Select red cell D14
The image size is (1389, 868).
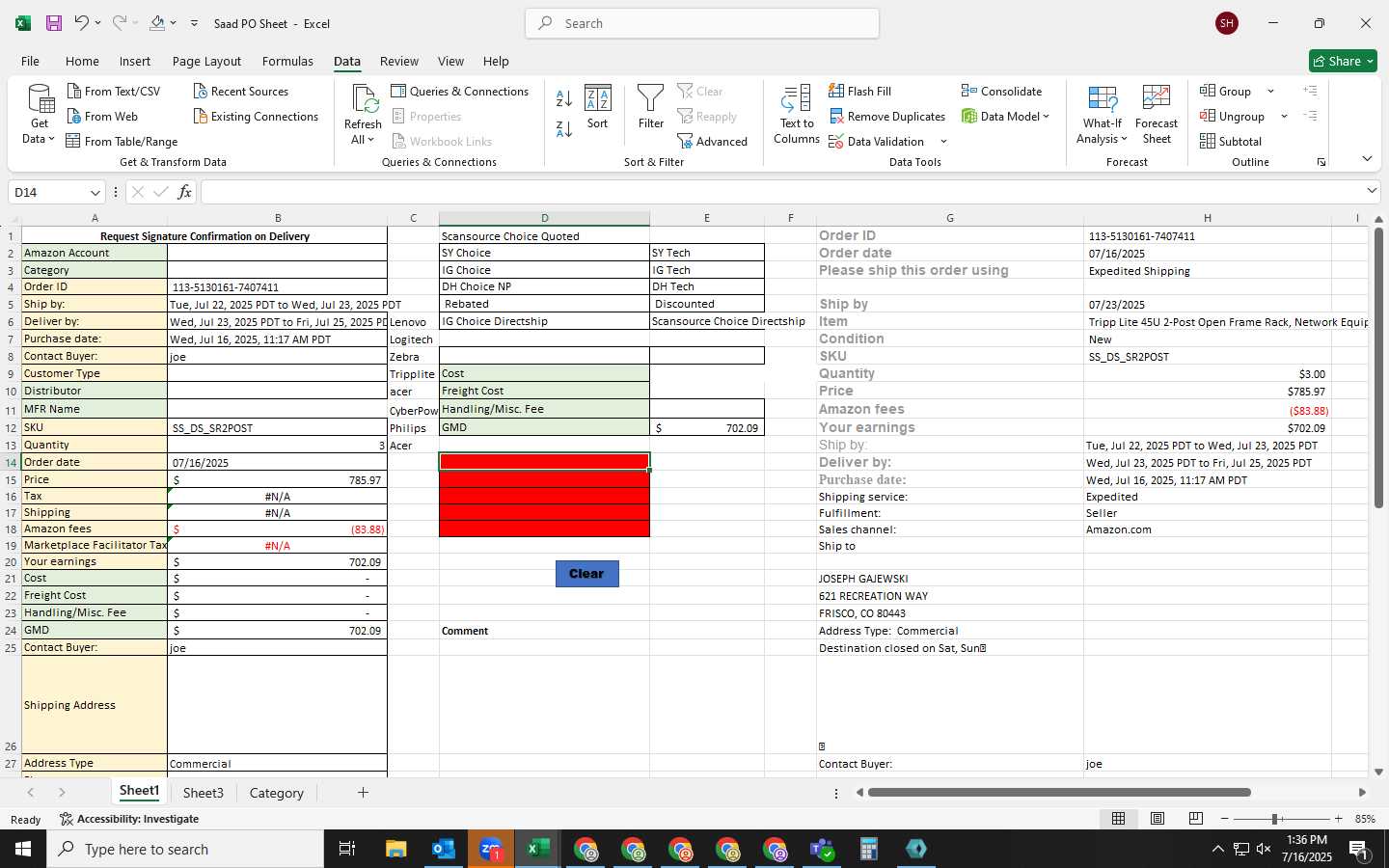[x=544, y=462]
